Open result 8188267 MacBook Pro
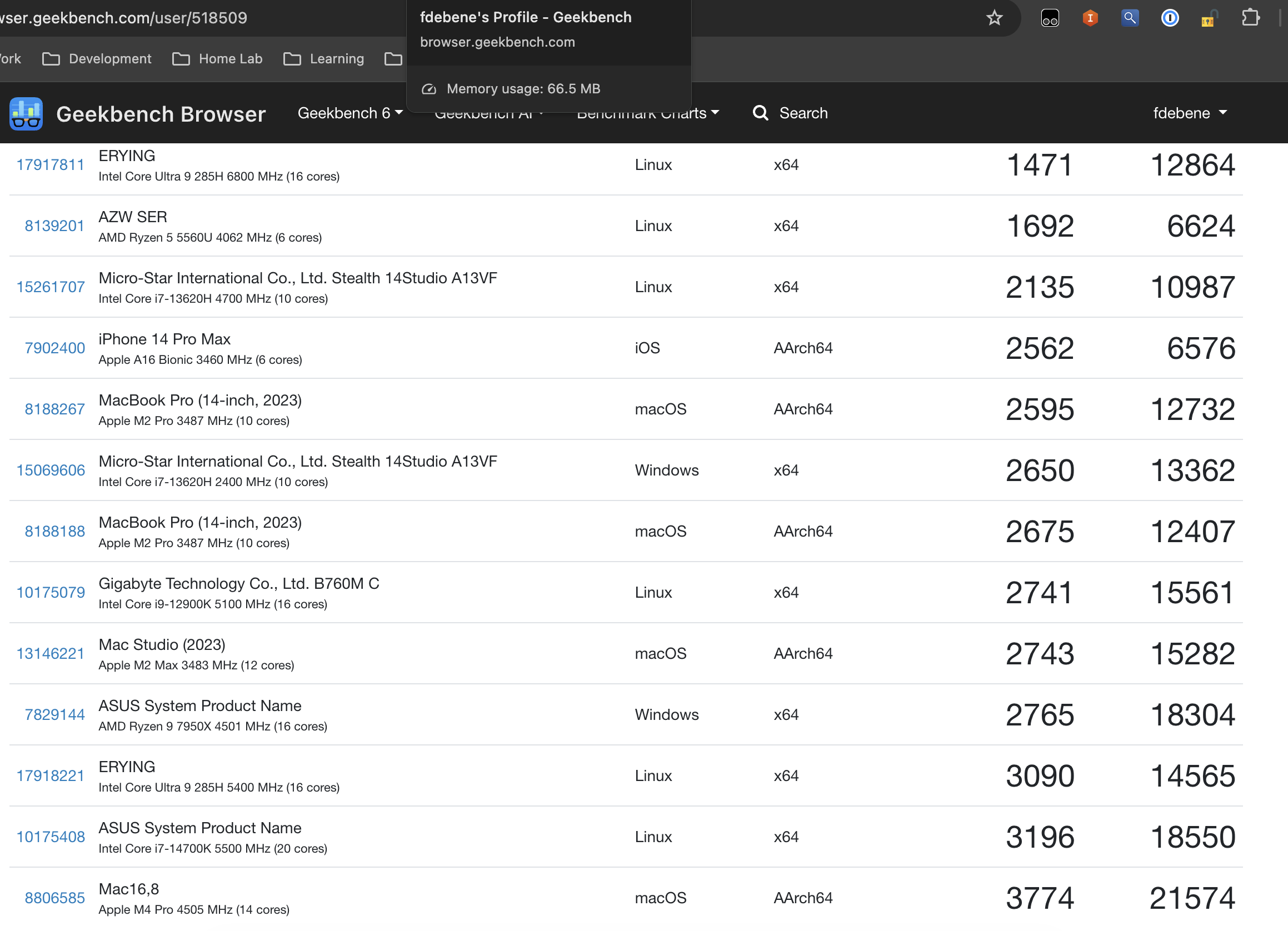 [54, 409]
